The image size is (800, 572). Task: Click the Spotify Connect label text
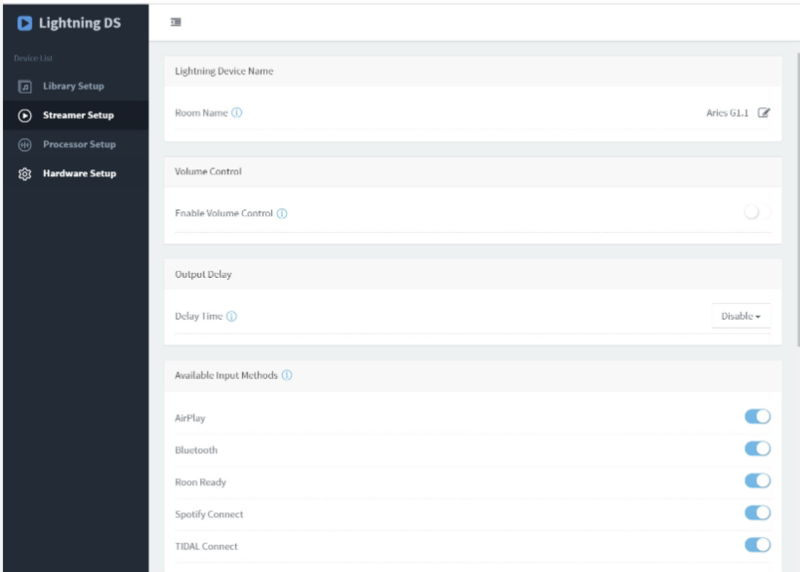pyautogui.click(x=209, y=514)
